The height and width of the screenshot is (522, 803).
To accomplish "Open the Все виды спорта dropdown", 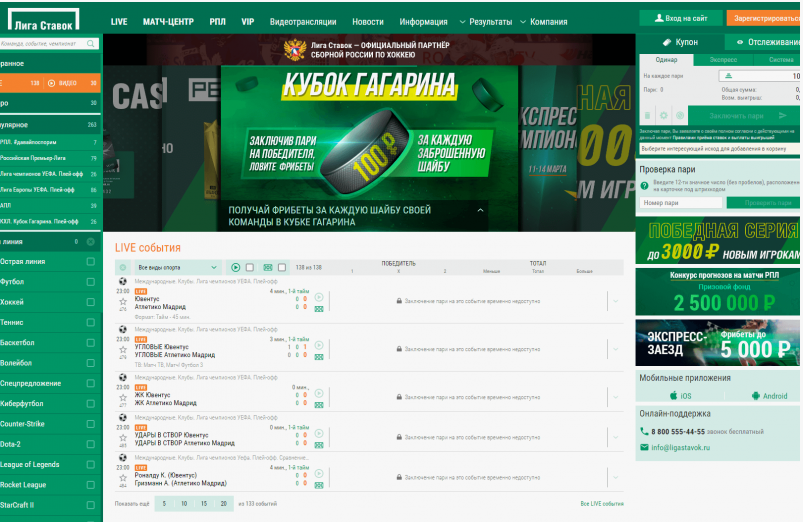I will tap(177, 267).
